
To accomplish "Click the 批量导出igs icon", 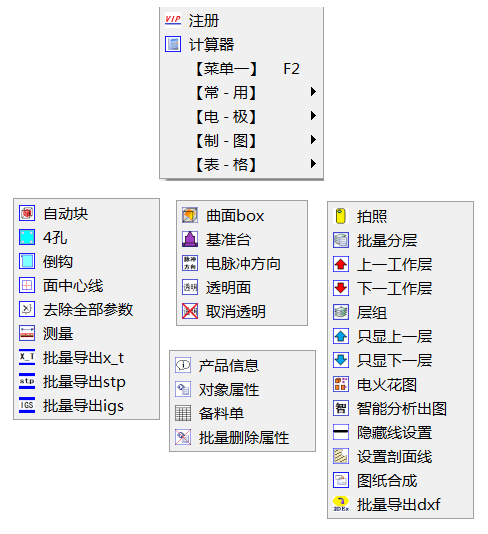I will tap(27, 405).
